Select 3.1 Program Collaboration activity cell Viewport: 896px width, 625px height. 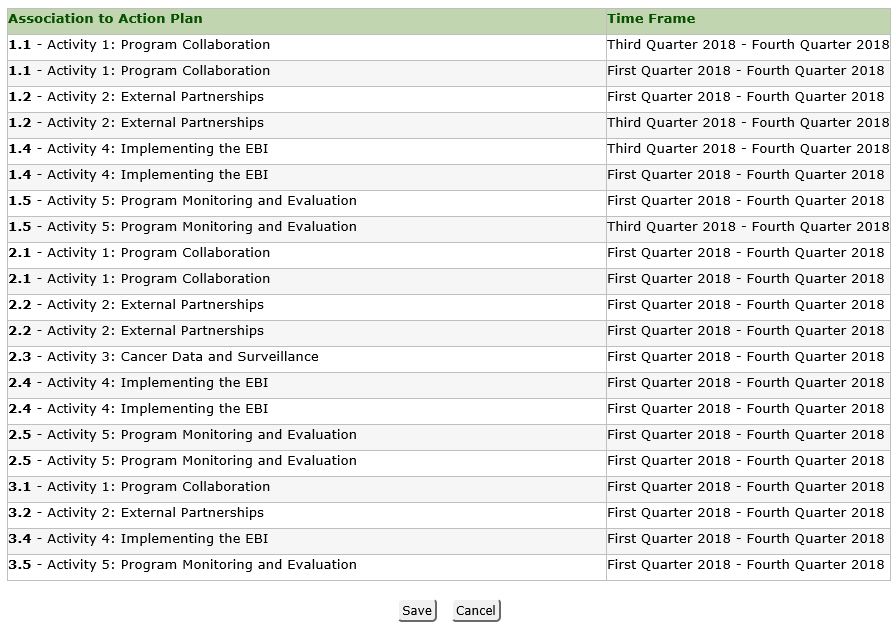pos(139,487)
